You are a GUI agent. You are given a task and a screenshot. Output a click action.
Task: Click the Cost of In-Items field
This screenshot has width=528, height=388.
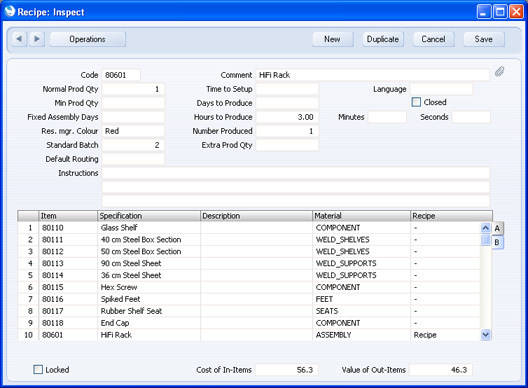287,370
